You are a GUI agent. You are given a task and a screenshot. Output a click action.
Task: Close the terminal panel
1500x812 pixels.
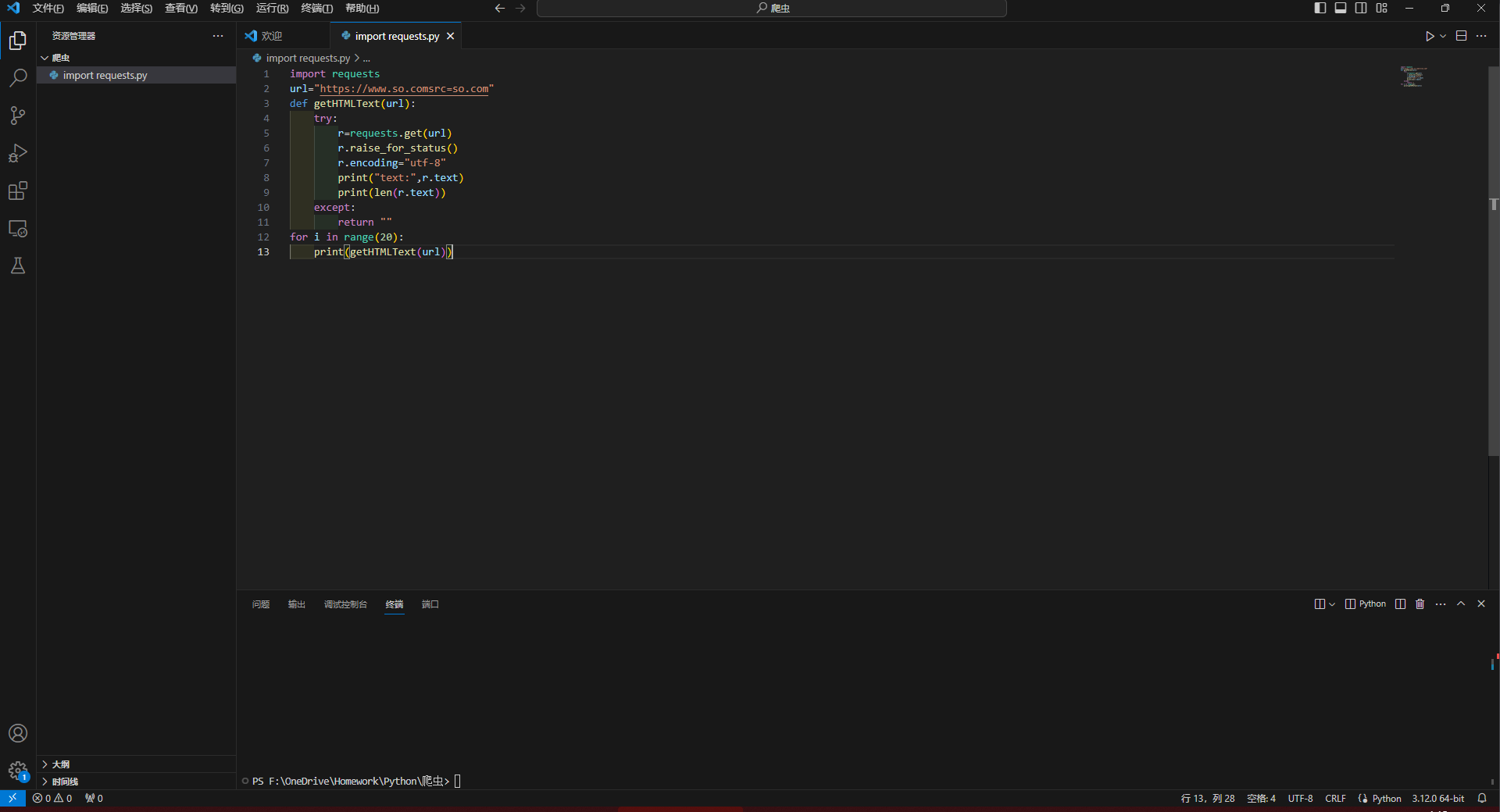[1481, 604]
